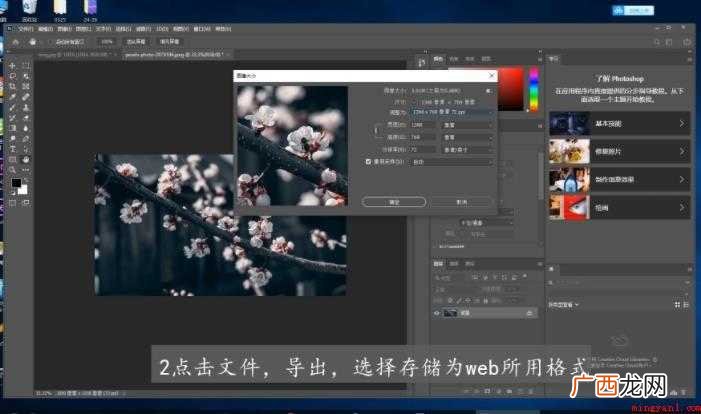The height and width of the screenshot is (414, 701).
Task: Click the foreground color swatch
Action: click(16, 182)
